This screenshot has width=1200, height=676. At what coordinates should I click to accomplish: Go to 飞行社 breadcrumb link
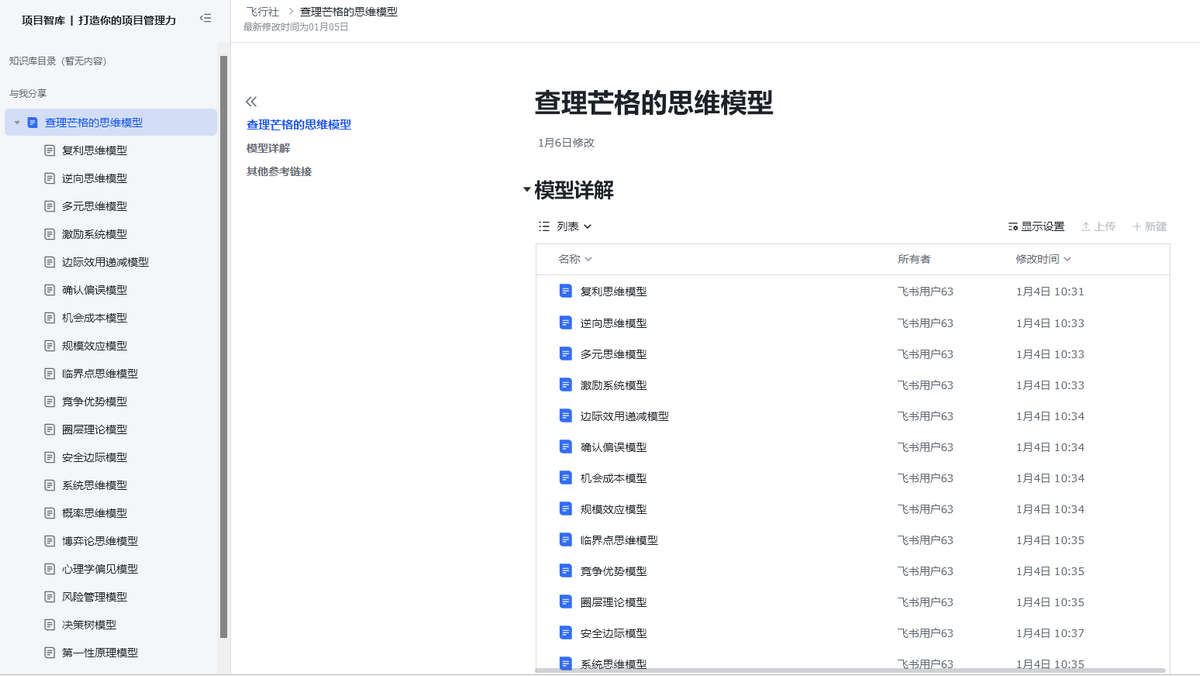[263, 12]
